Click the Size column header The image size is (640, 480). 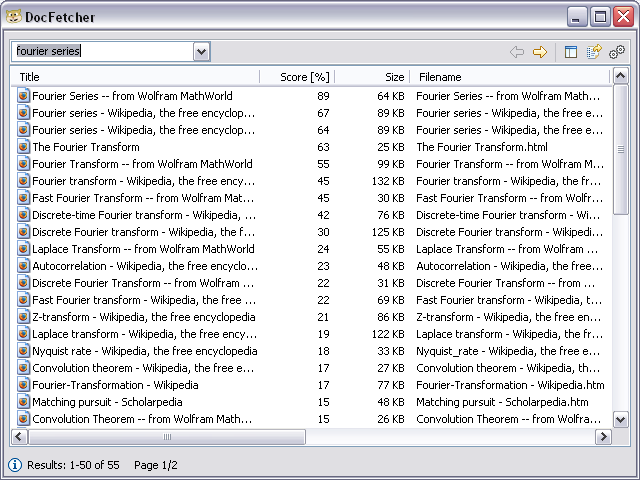tap(372, 77)
